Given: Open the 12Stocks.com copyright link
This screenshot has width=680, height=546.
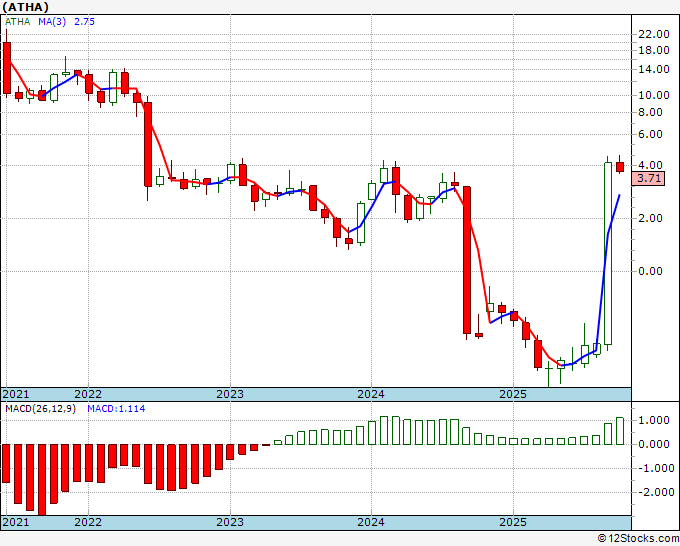Looking at the screenshot, I should click(638, 539).
